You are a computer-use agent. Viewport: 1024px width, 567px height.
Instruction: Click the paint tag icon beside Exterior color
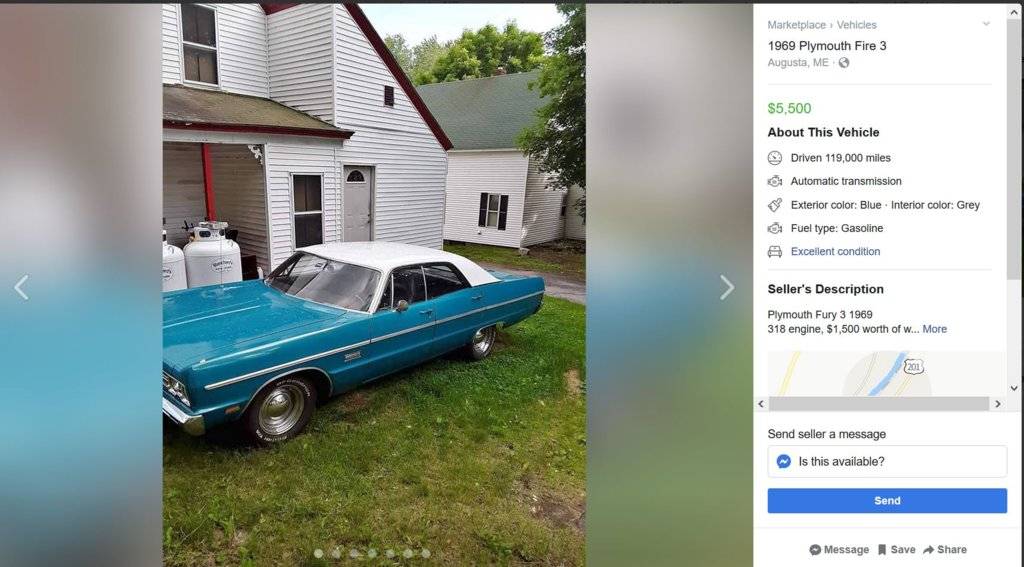[775, 204]
